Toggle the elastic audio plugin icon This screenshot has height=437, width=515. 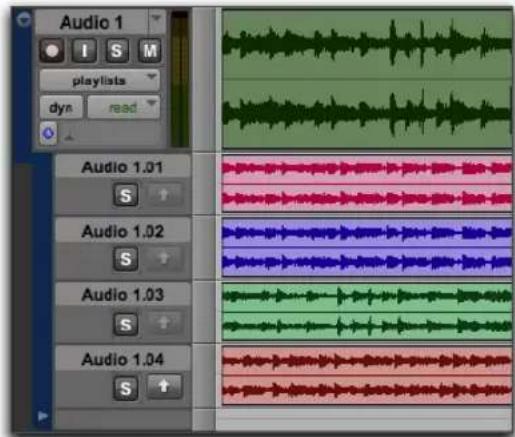[x=48, y=133]
